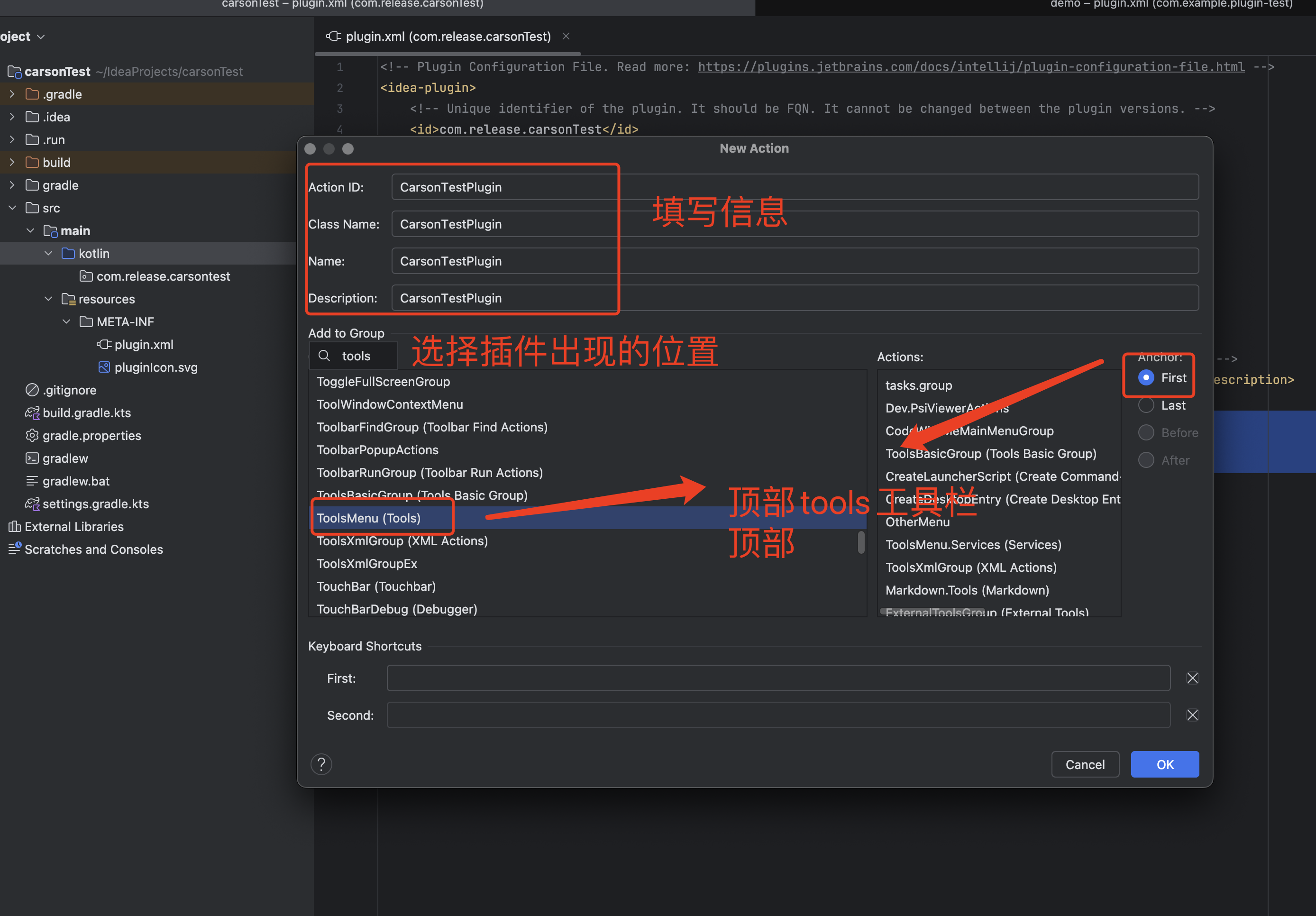Select ToolsMenu (Tools) in group list
The image size is (1316, 916).
[368, 518]
